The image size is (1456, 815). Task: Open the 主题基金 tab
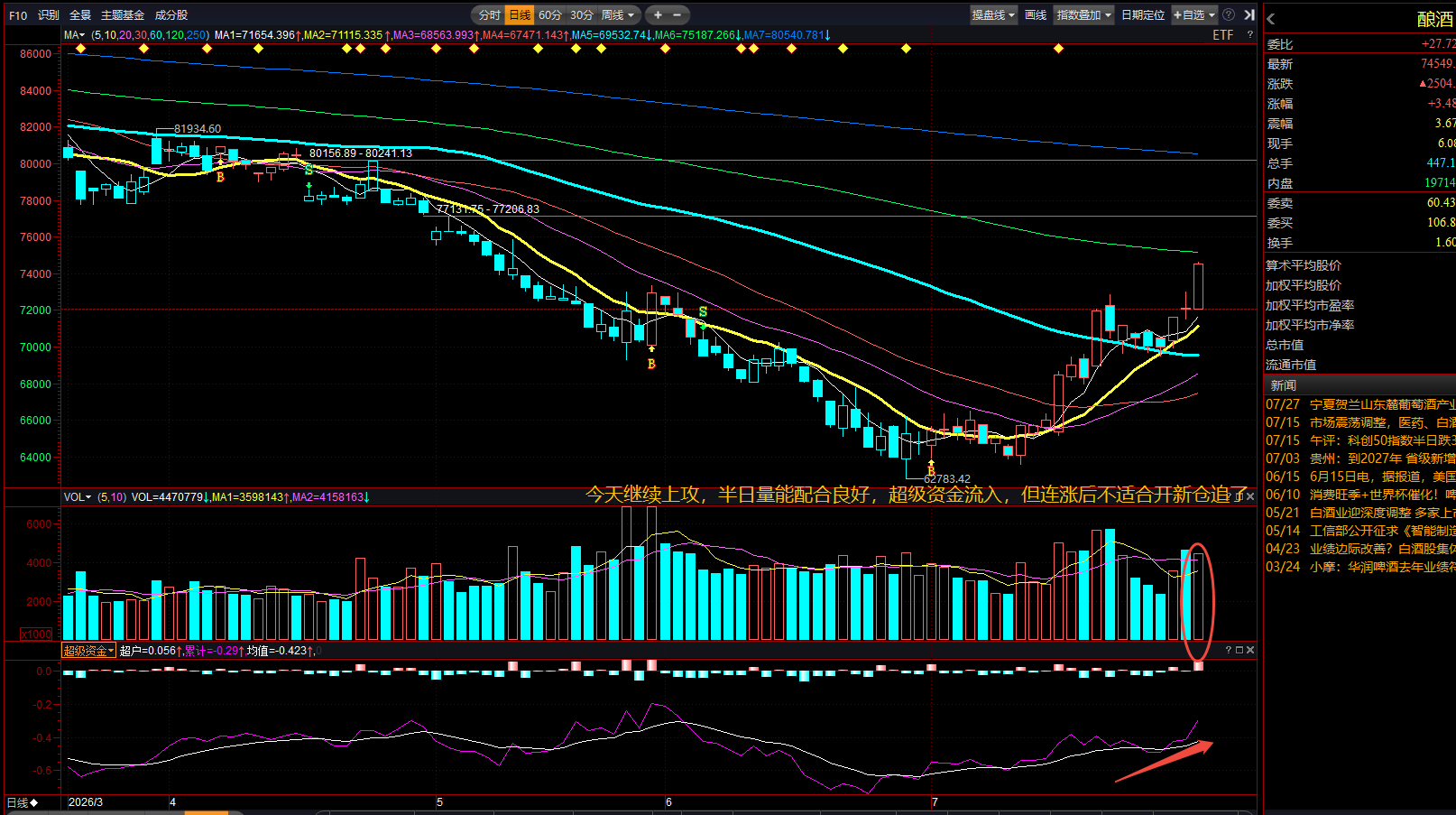tap(123, 14)
